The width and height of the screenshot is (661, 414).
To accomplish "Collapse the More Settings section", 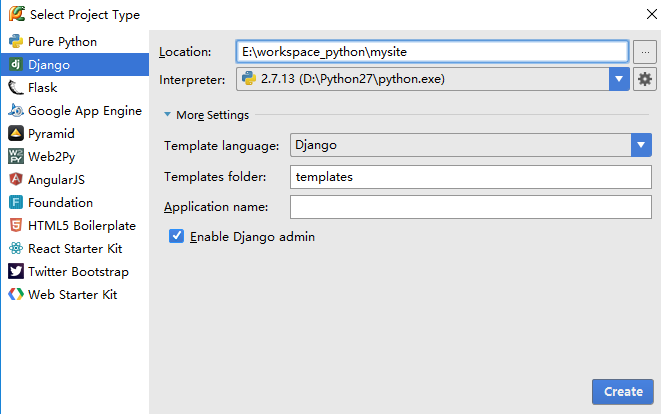I will coord(167,114).
